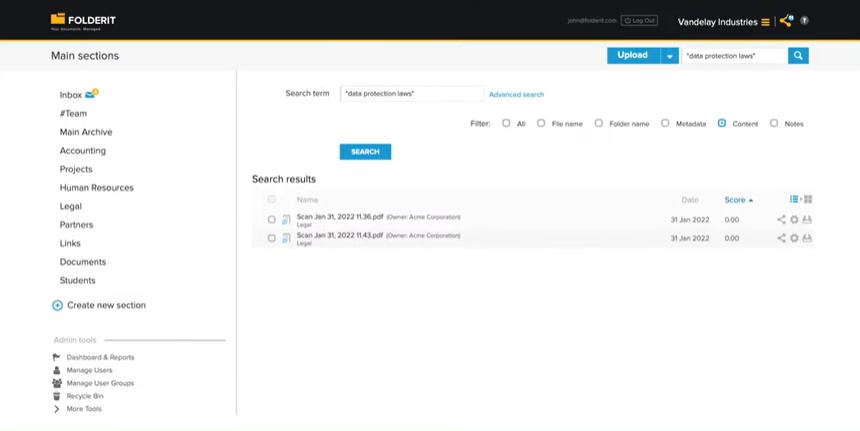This screenshot has width=860, height=431.
Task: Select the Metadata filter option
Action: (x=665, y=124)
